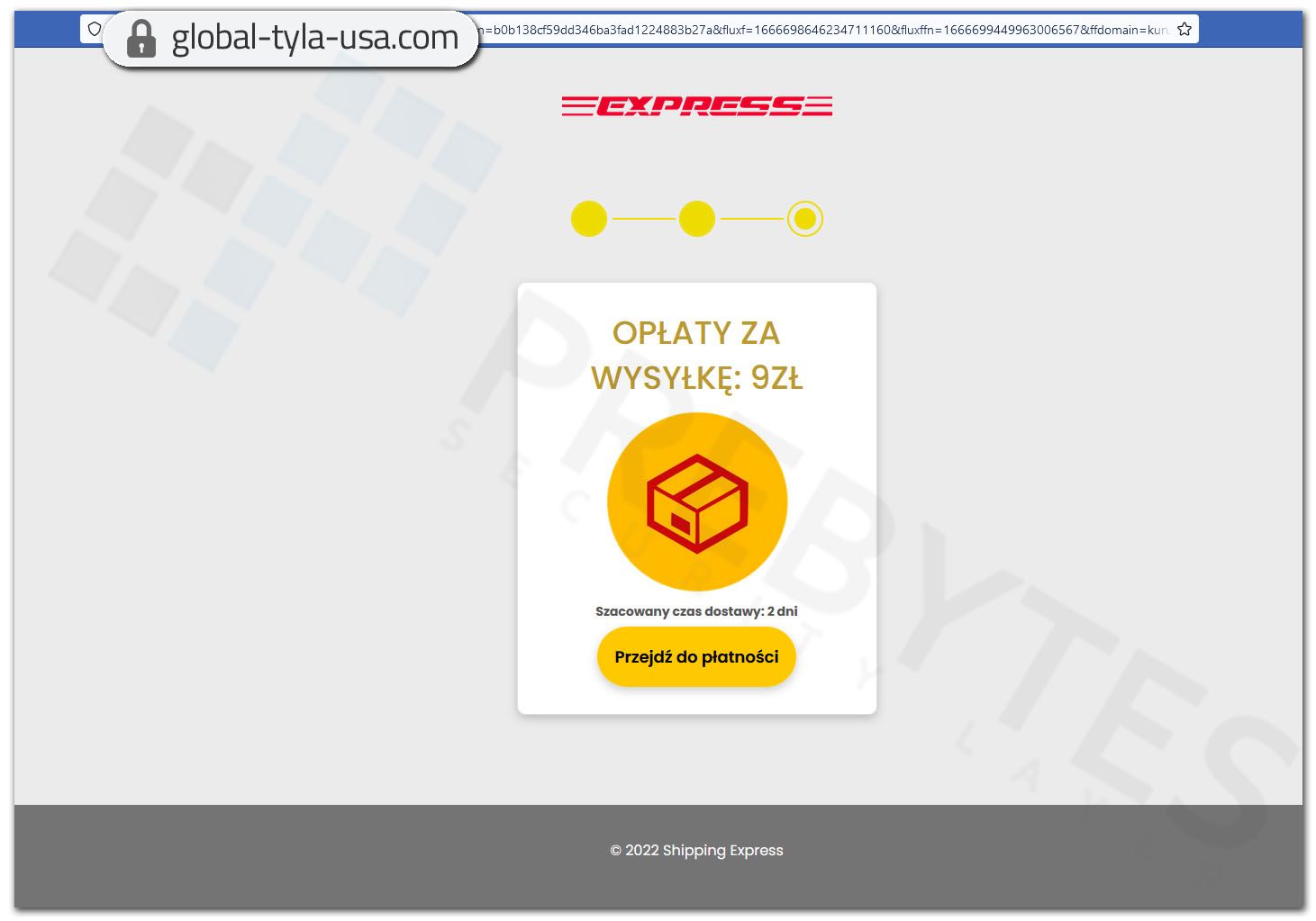
Task: Click the Express logo at the top
Action: (x=696, y=106)
